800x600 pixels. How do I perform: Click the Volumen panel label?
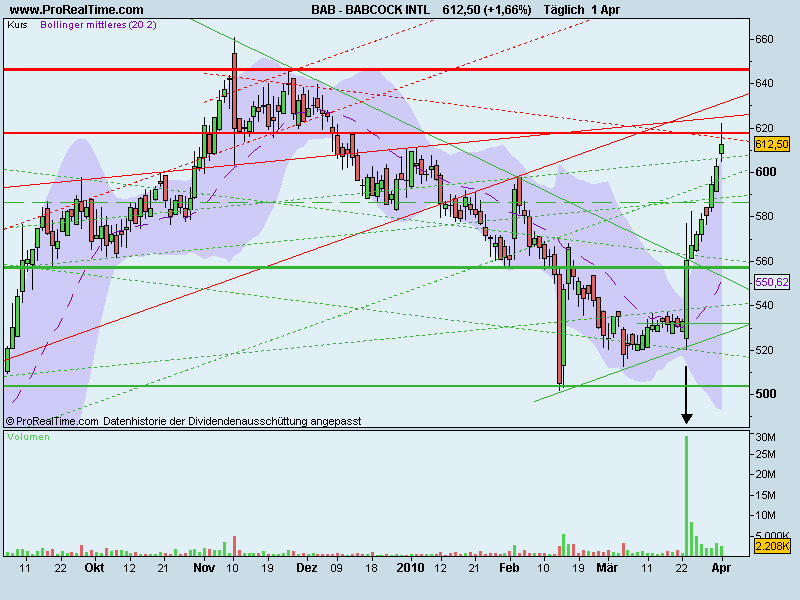28,437
